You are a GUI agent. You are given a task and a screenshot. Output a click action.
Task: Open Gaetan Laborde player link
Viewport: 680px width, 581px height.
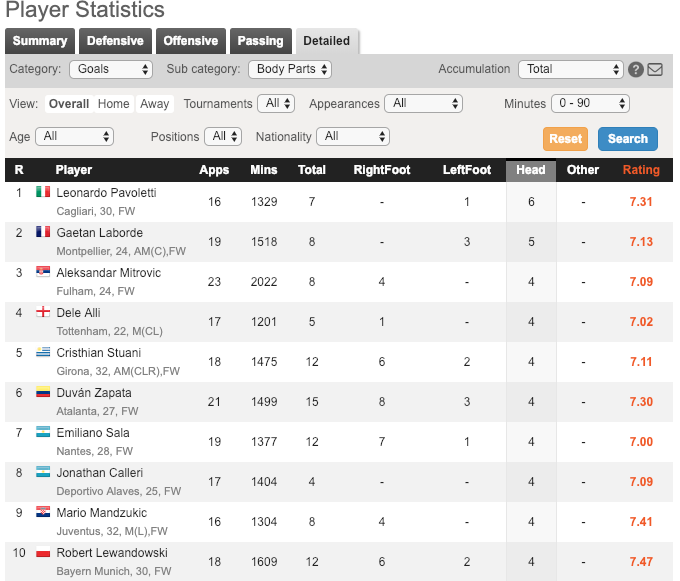pos(99,233)
